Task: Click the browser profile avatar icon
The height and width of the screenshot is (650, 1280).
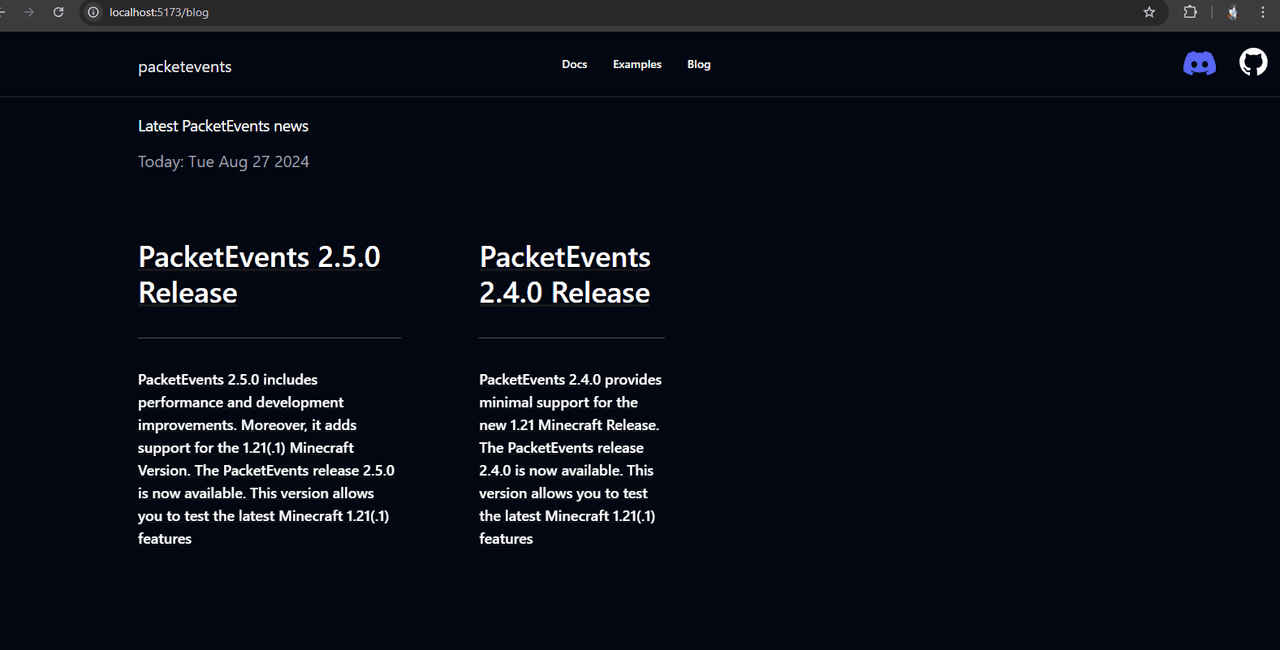Action: (1234, 12)
